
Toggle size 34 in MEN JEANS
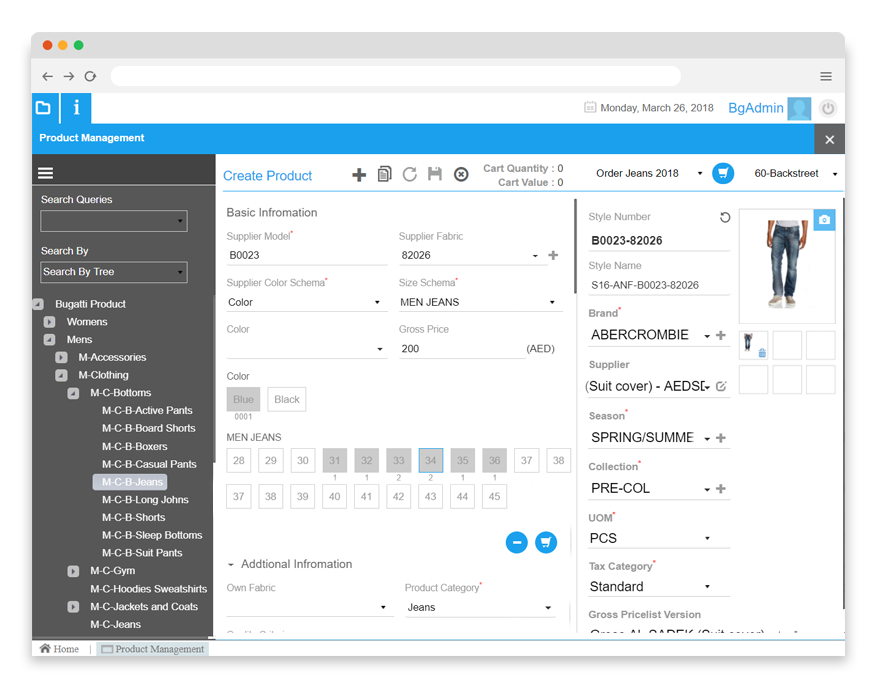(x=430, y=461)
